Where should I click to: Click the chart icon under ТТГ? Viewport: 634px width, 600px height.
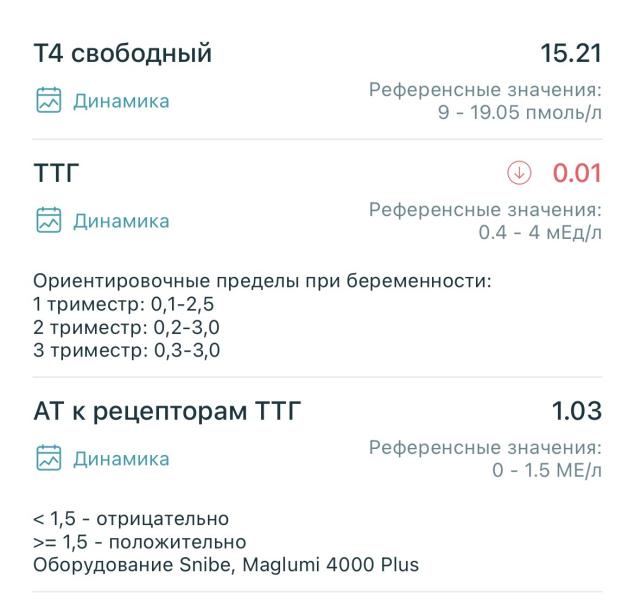click(x=49, y=220)
